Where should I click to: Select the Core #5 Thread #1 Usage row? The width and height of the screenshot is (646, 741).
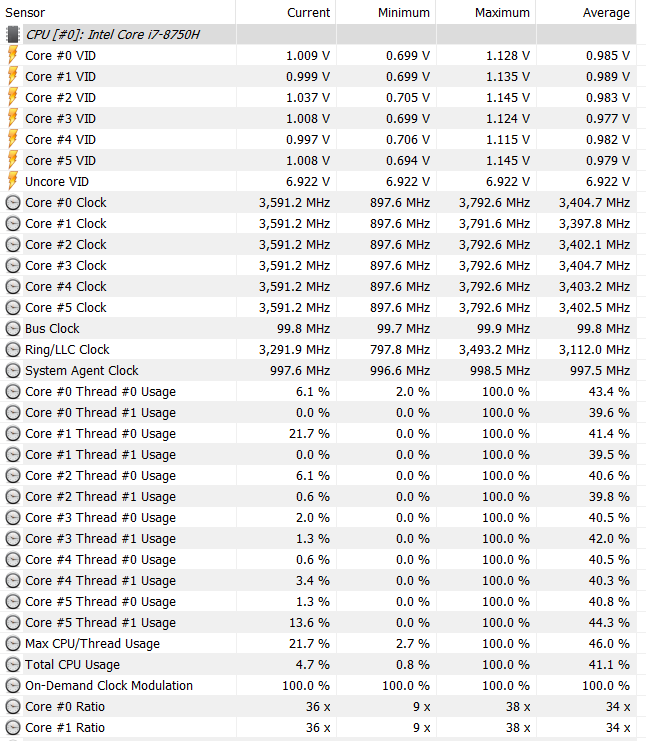tap(318, 623)
